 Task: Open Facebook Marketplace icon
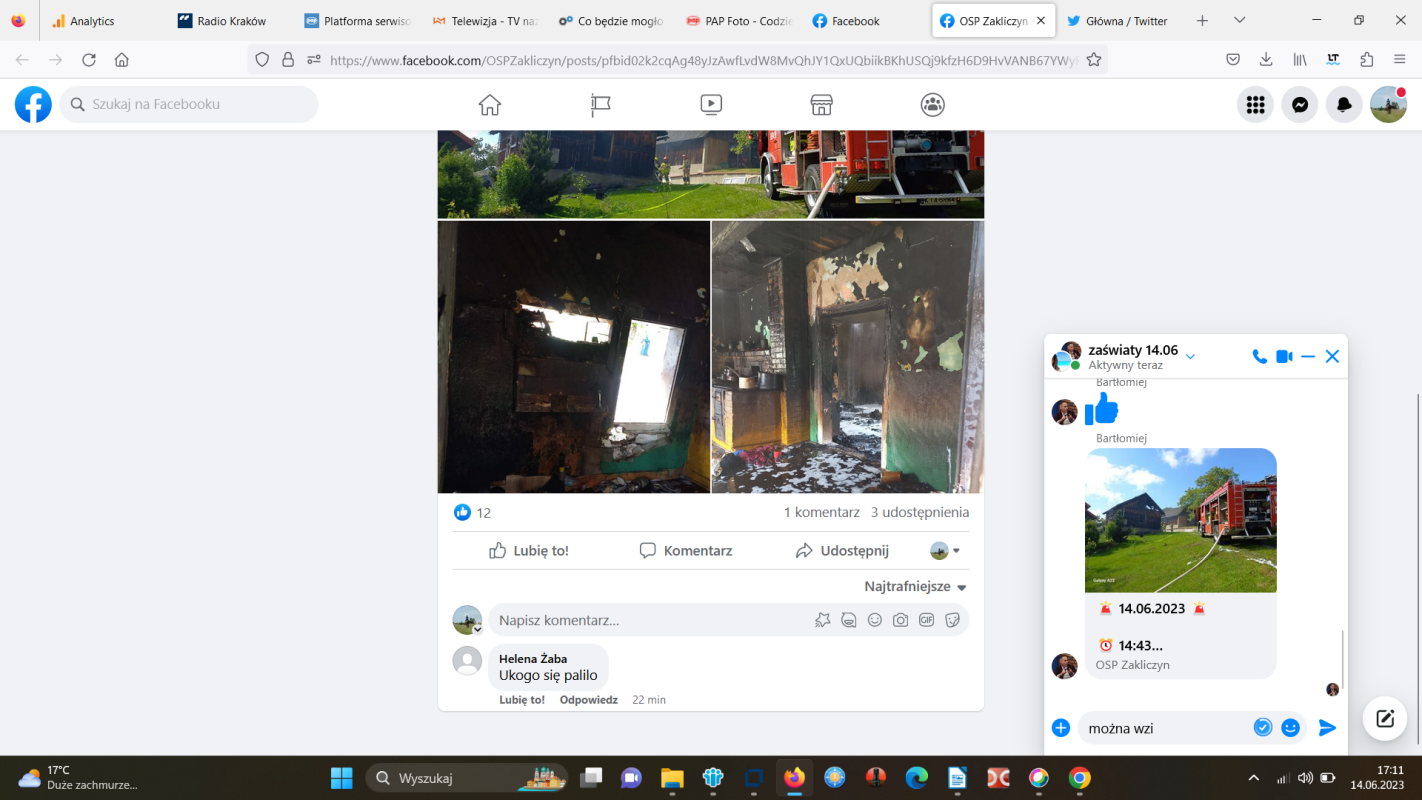tap(821, 105)
